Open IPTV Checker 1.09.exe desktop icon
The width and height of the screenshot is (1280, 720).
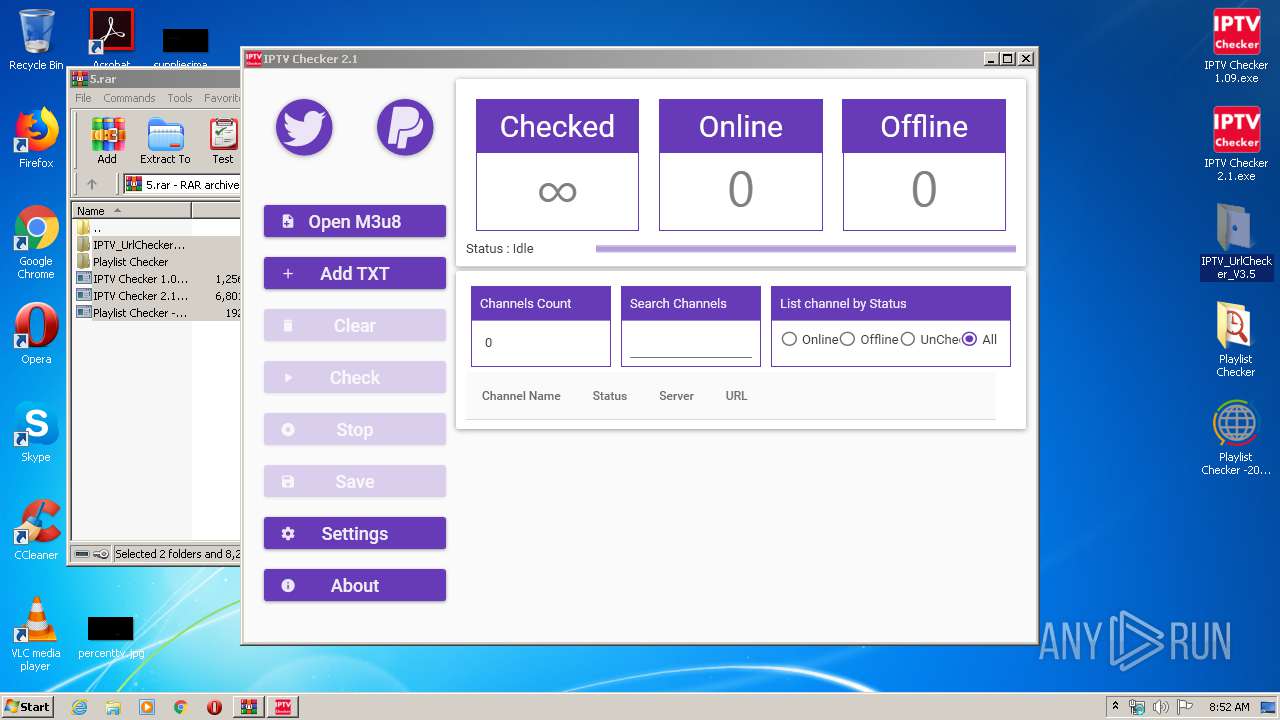pos(1236,46)
